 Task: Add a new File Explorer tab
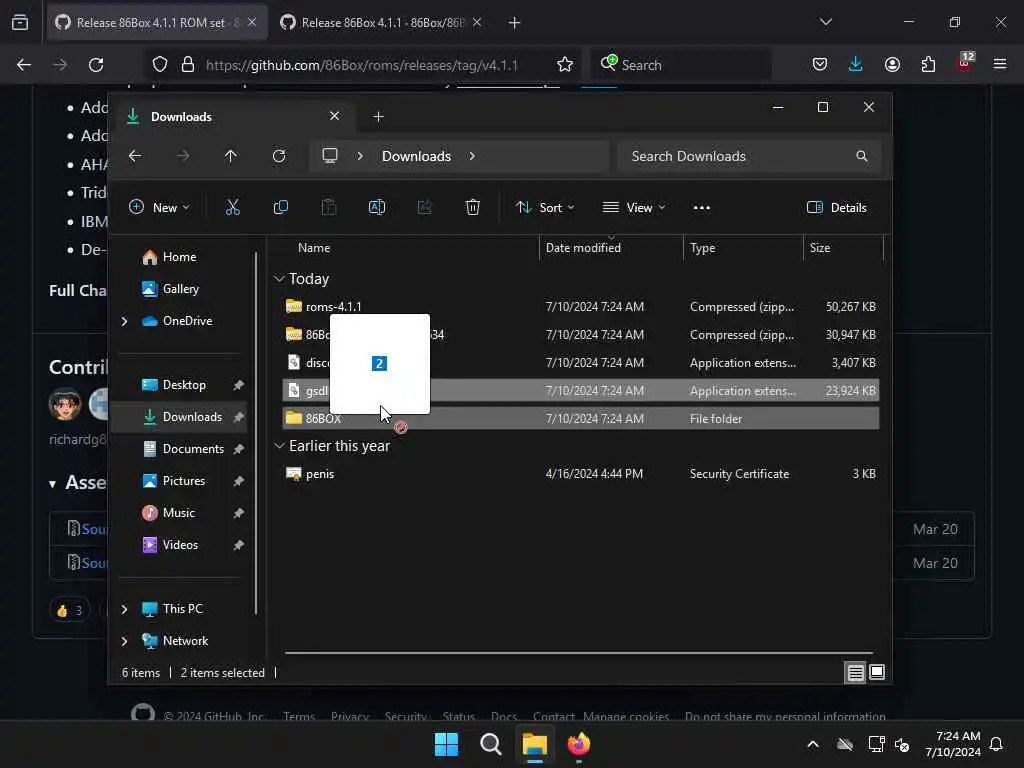[378, 116]
